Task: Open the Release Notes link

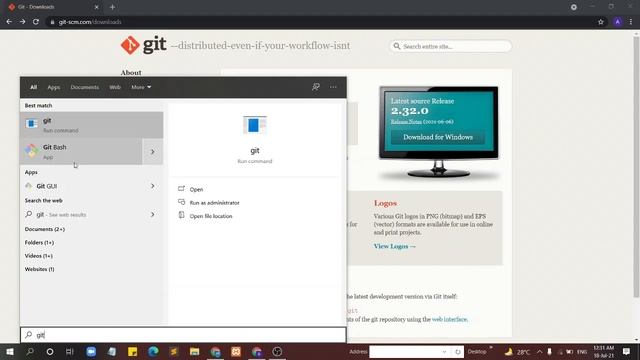Action: tap(406, 122)
